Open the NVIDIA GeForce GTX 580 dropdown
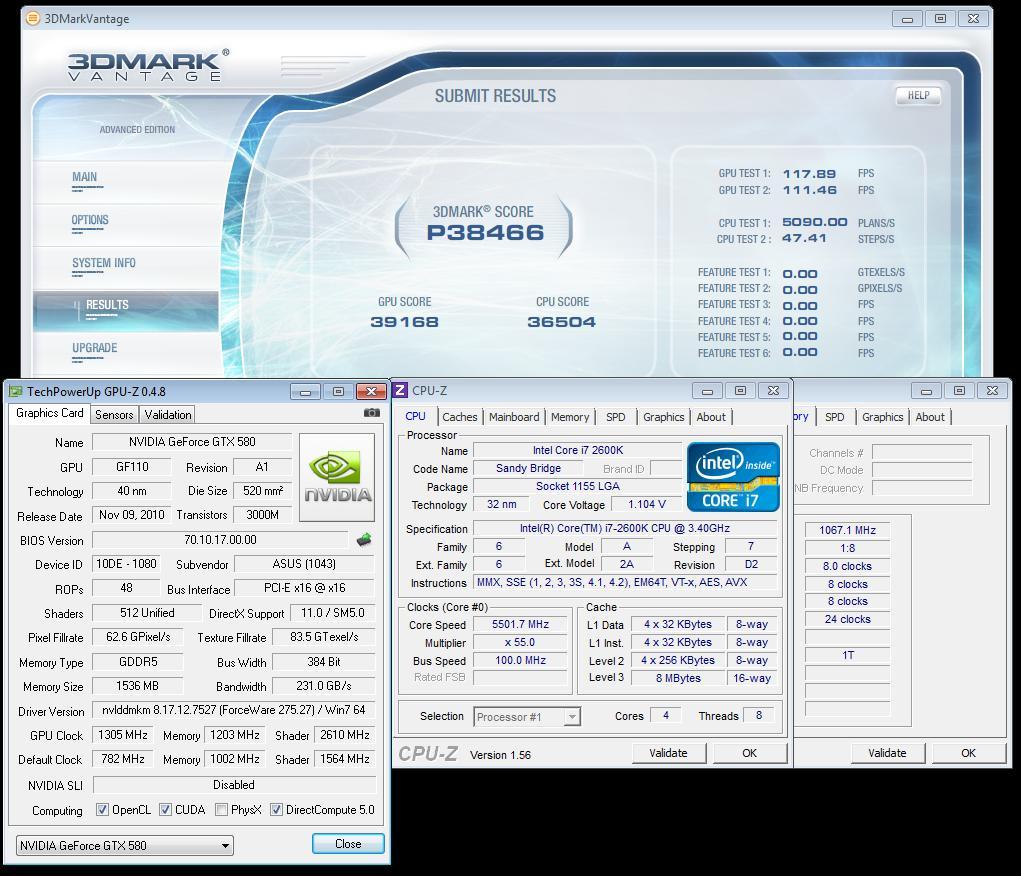The width and height of the screenshot is (1021, 876). click(124, 845)
